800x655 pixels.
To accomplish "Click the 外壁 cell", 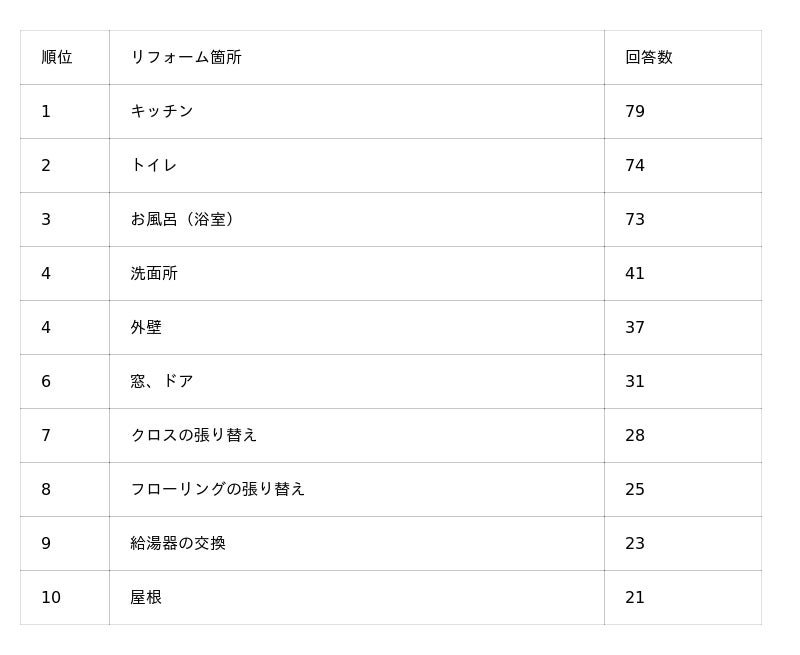I will coord(146,327).
